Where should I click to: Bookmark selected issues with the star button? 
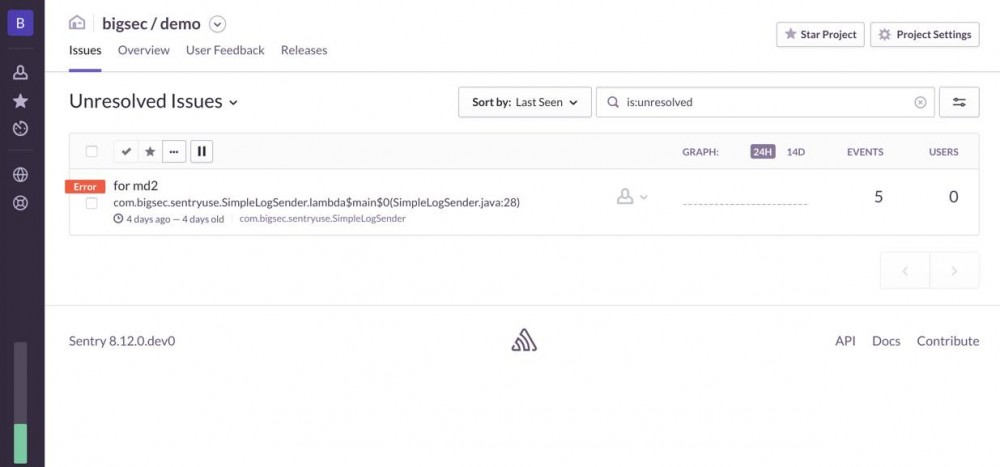click(x=150, y=151)
